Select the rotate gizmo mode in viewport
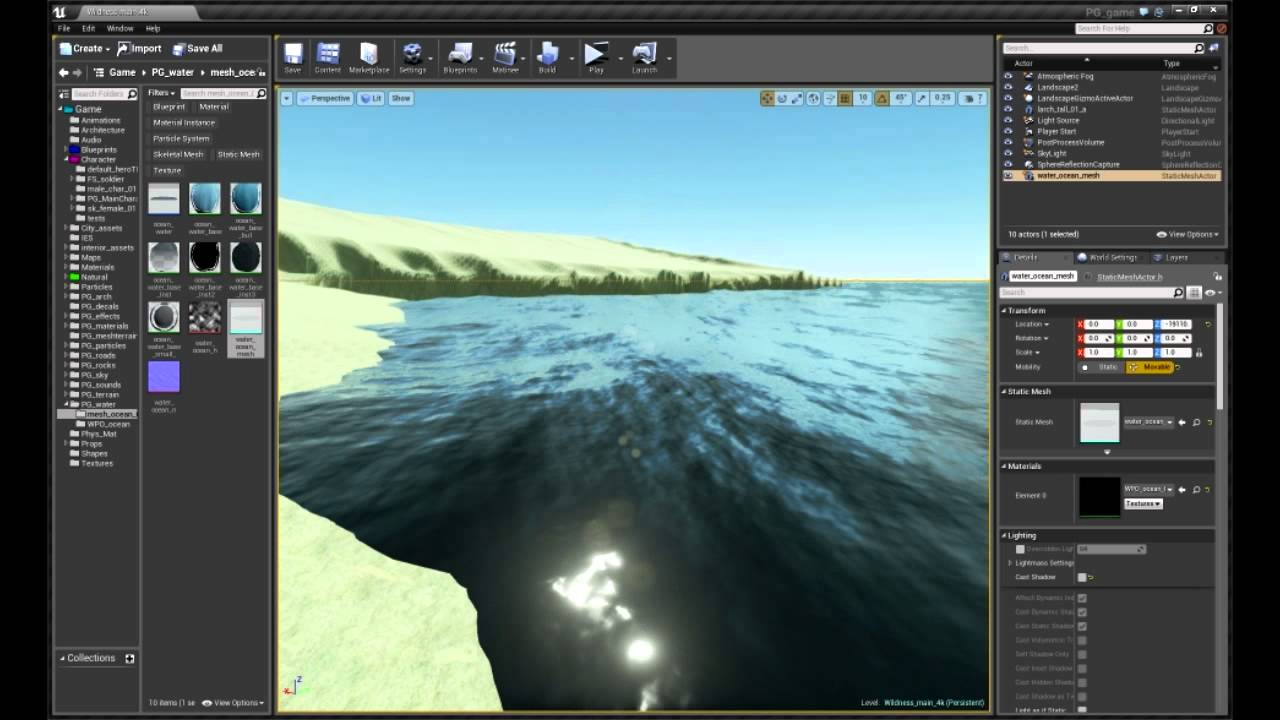Viewport: 1280px width, 720px height. click(782, 98)
